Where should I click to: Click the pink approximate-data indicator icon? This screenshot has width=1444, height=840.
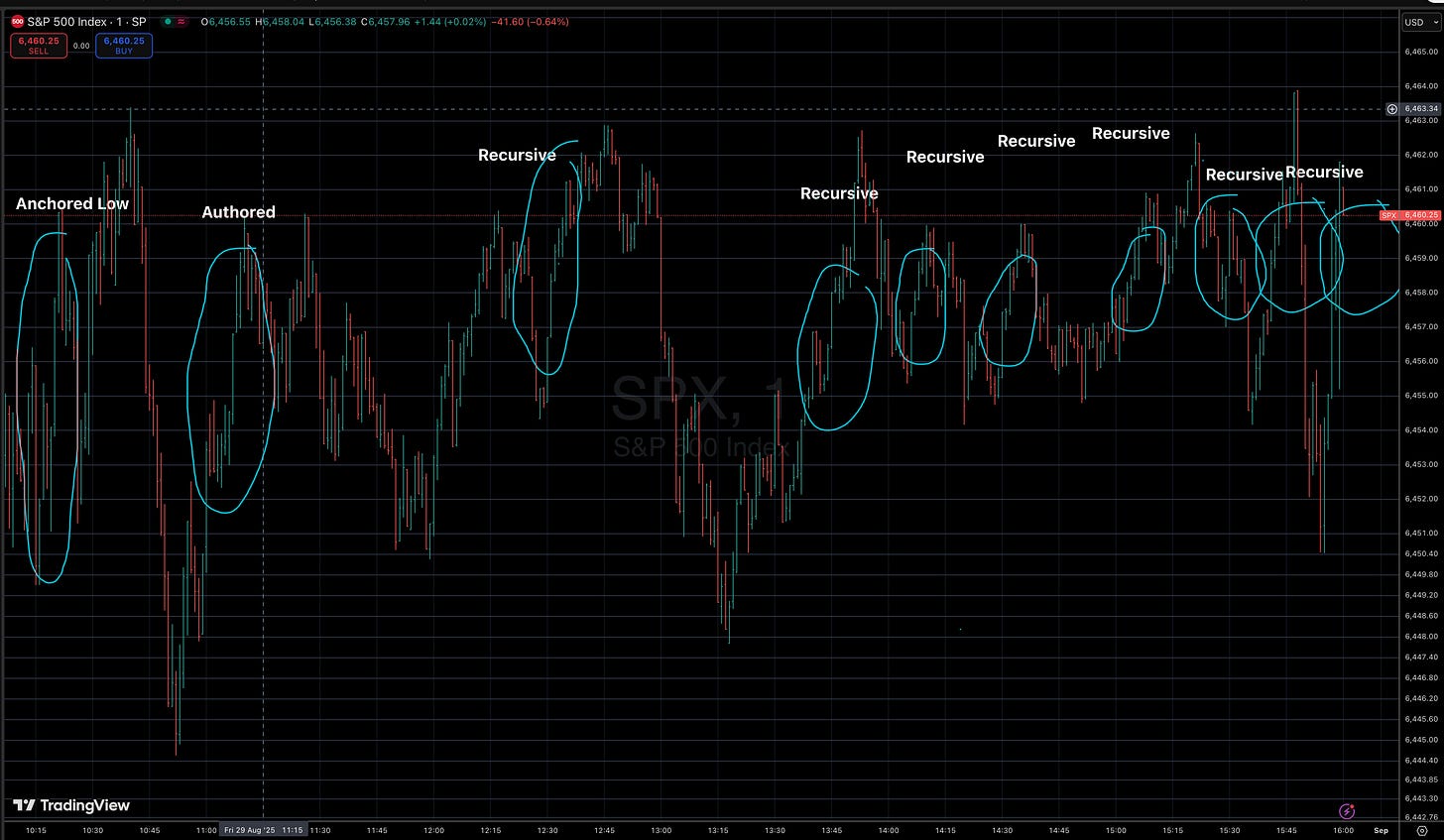click(x=182, y=21)
